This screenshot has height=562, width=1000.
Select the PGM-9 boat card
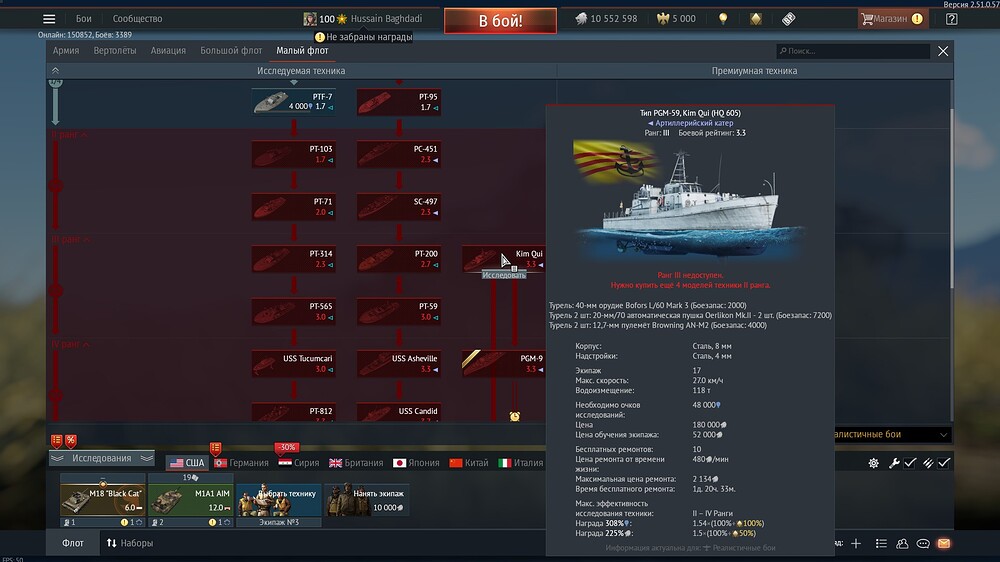click(503, 364)
